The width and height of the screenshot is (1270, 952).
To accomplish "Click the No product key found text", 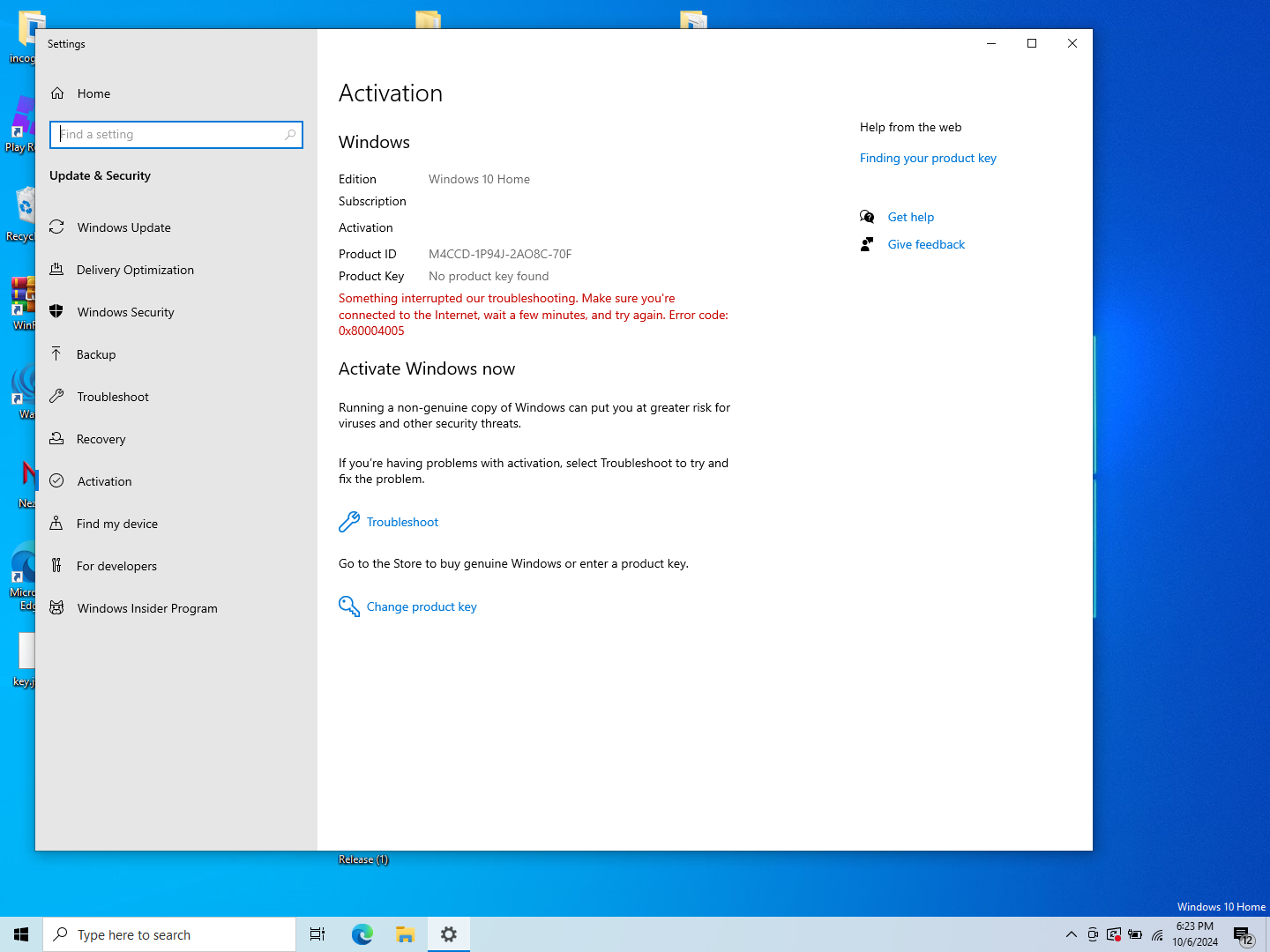I will [x=489, y=276].
